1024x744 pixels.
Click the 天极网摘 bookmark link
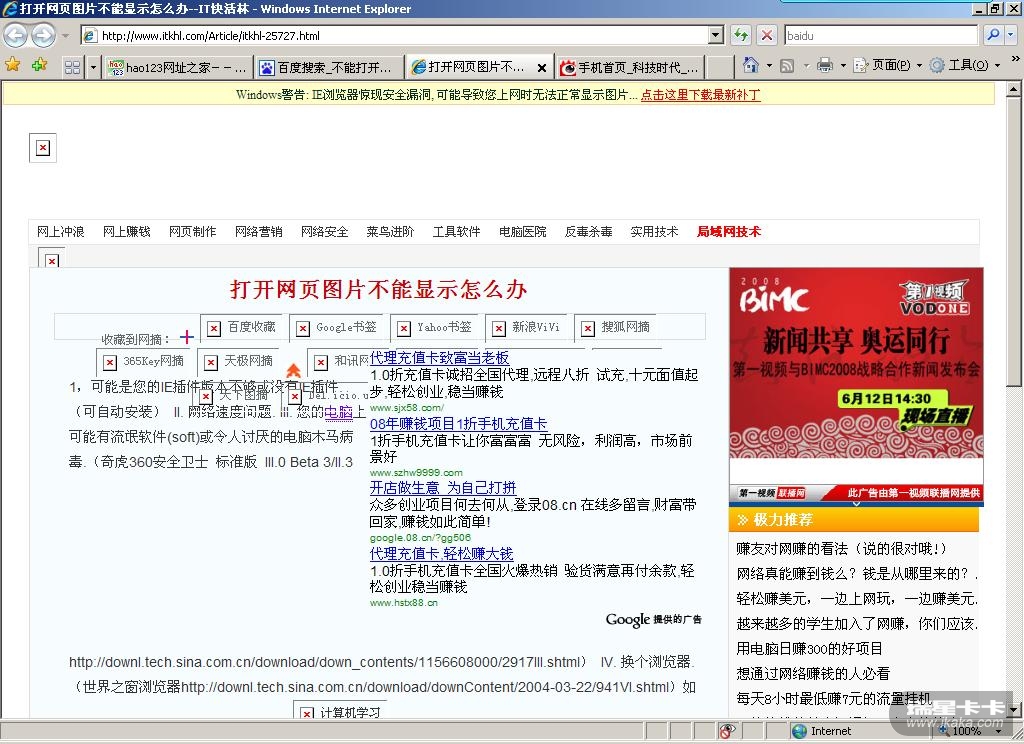tap(249, 361)
